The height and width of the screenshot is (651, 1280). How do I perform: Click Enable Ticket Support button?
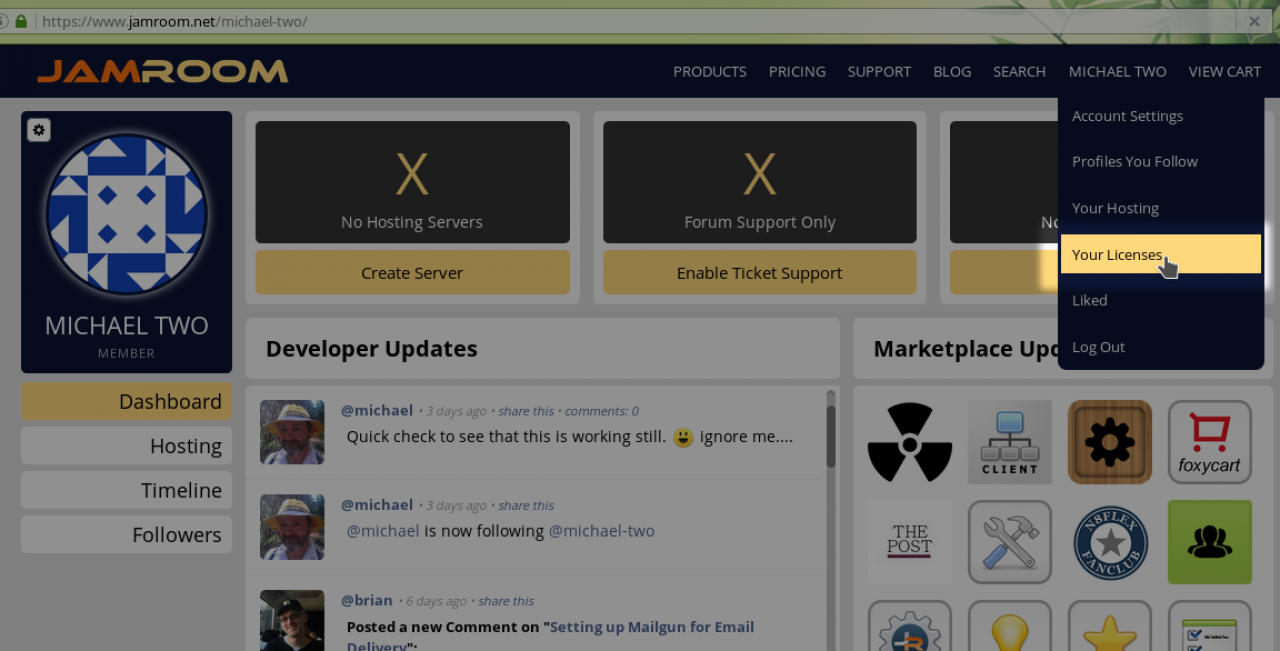click(x=759, y=272)
